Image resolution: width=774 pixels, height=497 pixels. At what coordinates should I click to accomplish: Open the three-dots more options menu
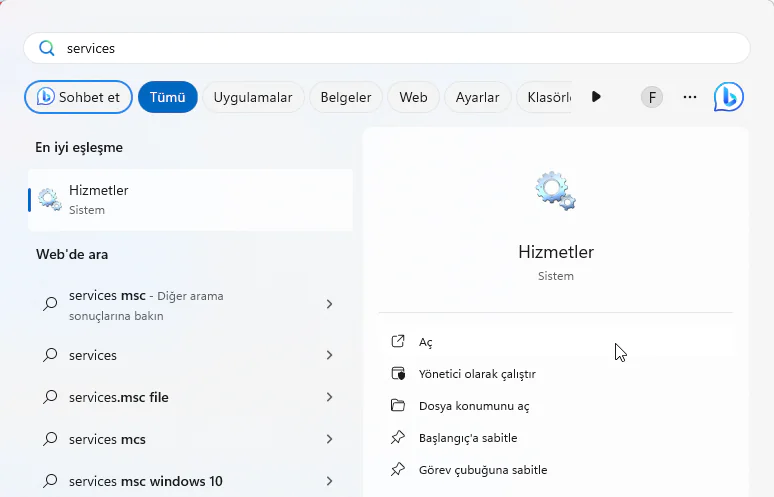(690, 97)
